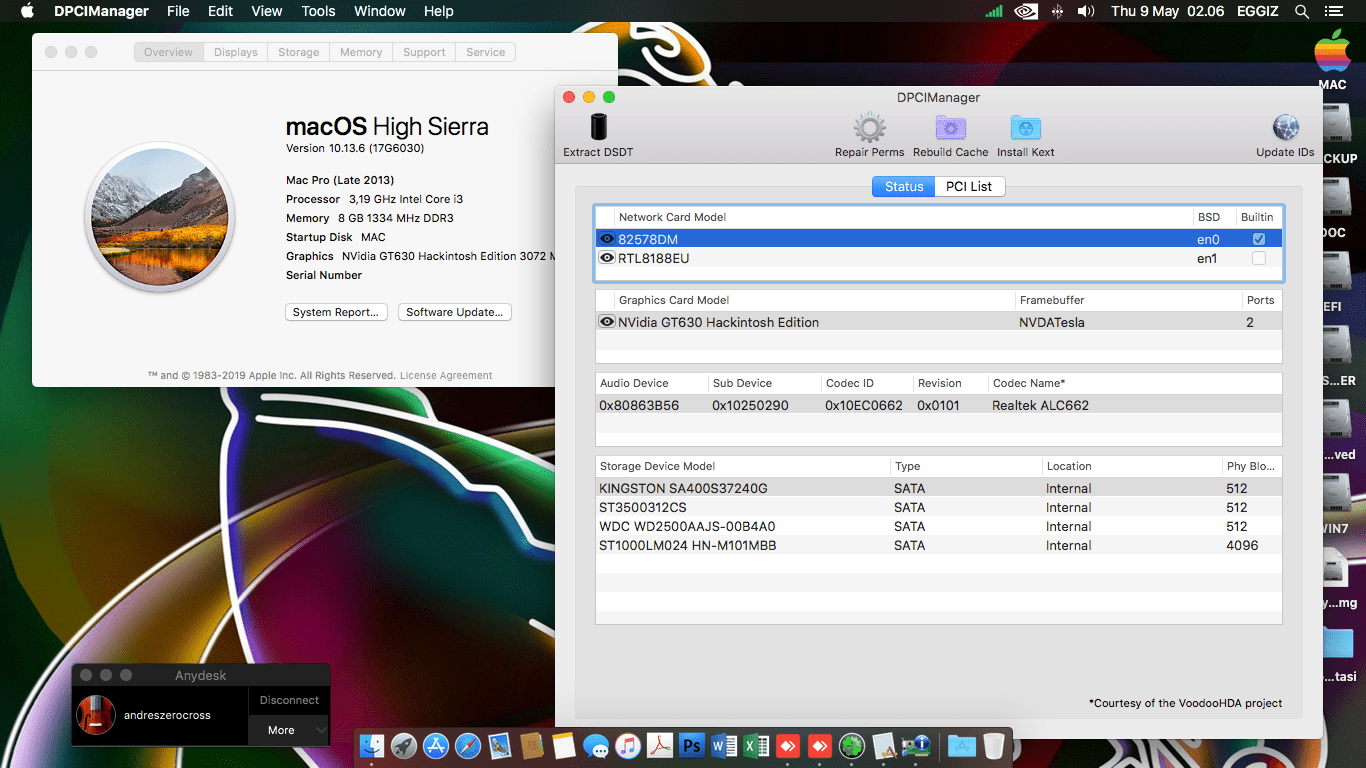This screenshot has height=768, width=1366.
Task: Open Service tab in About This Mac
Action: [x=486, y=52]
